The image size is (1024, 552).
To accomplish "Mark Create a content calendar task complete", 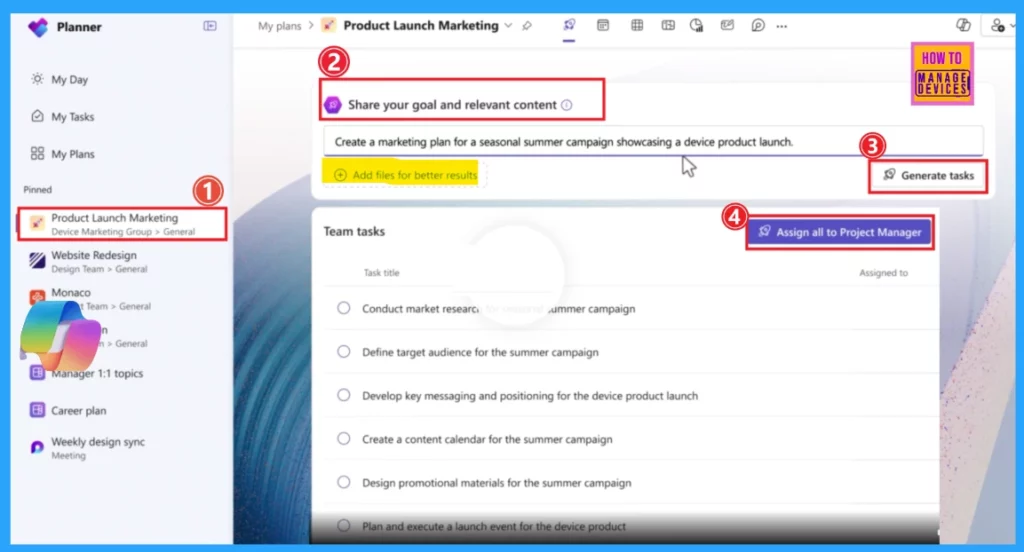I will (344, 439).
